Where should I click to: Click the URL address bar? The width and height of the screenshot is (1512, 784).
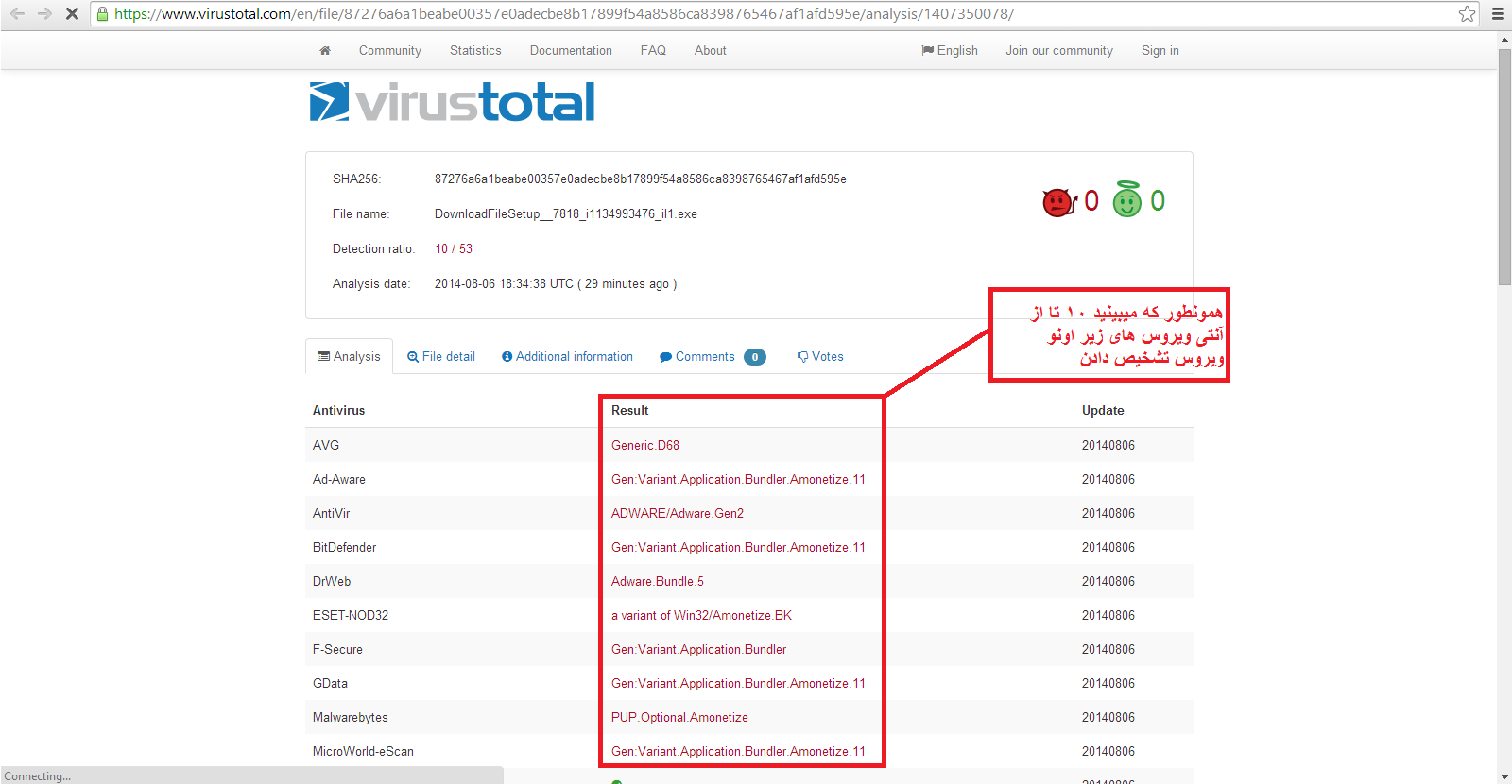[756, 14]
